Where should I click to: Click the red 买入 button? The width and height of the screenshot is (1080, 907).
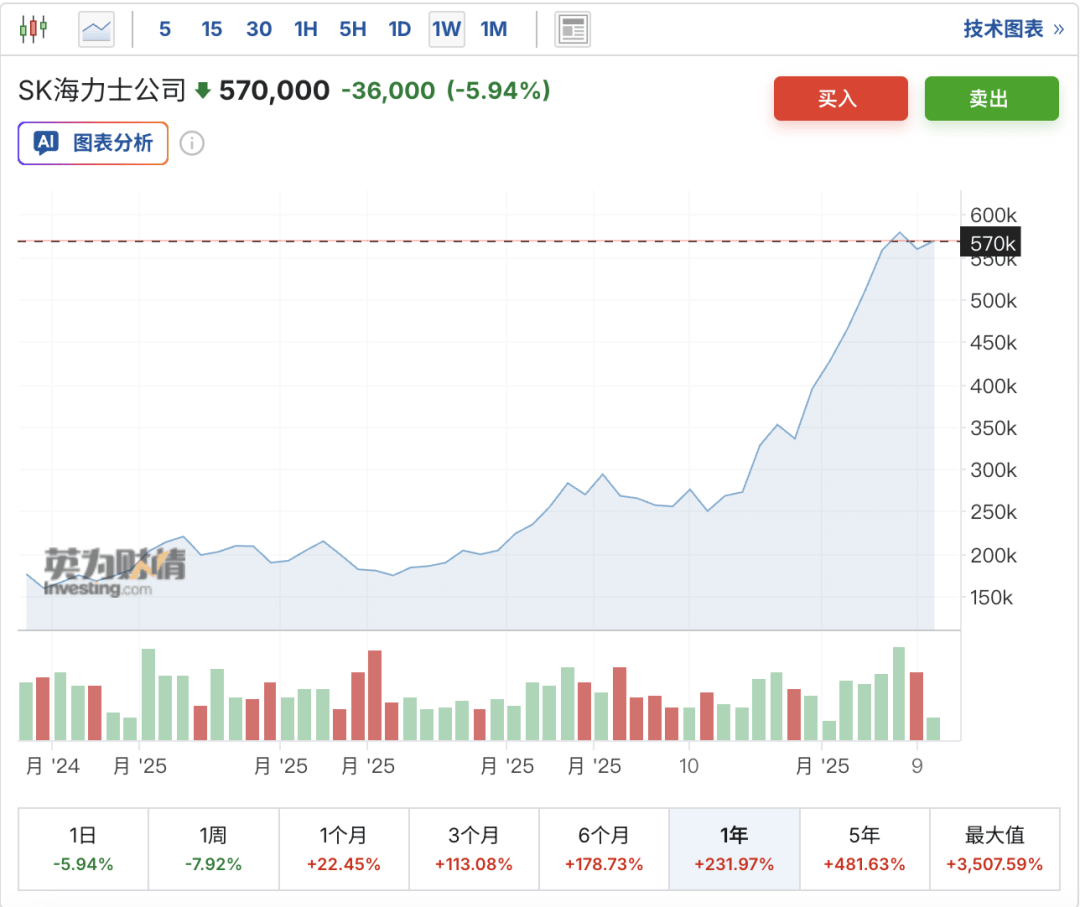pos(840,98)
